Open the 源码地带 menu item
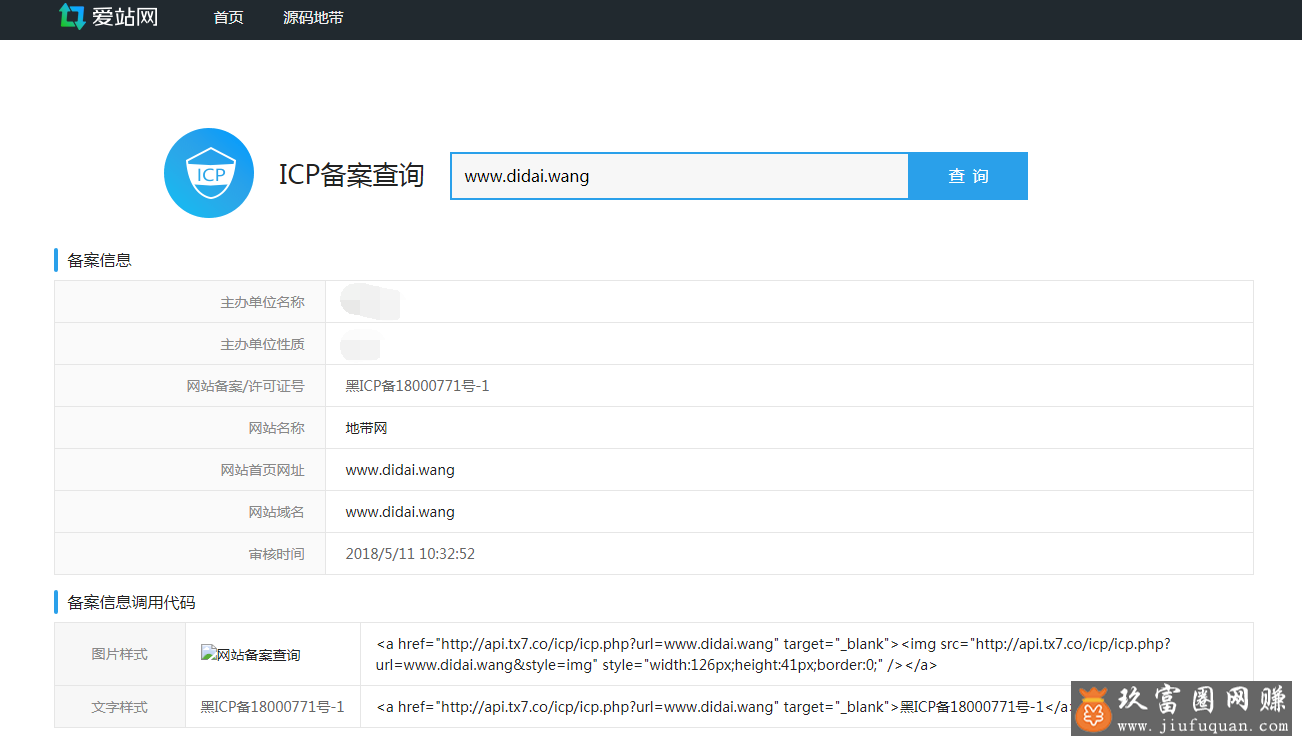The height and width of the screenshot is (744, 1302). pos(313,18)
